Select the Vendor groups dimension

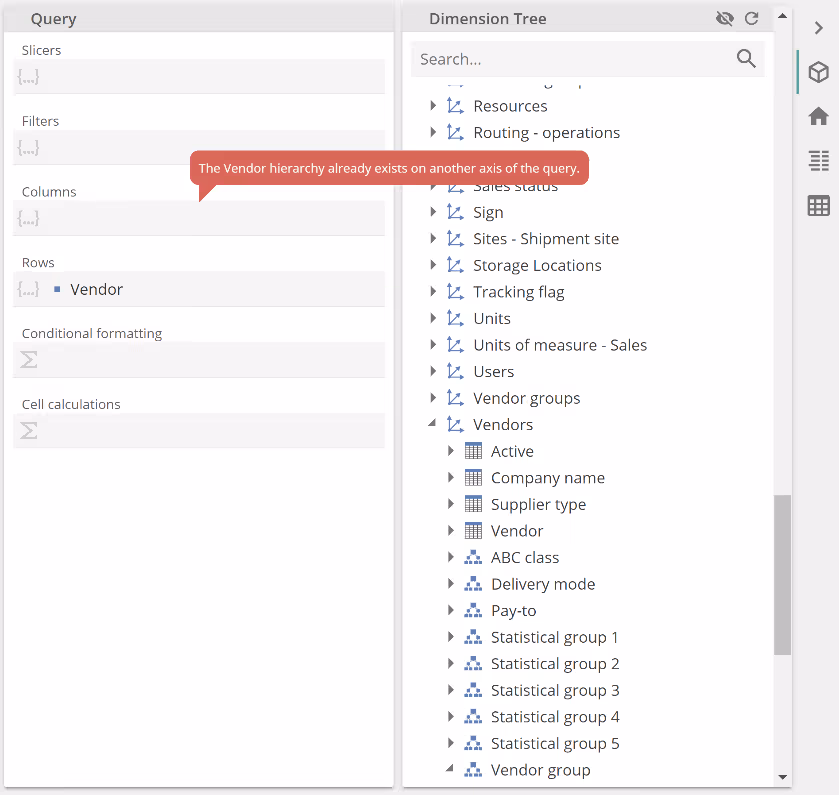pos(526,398)
